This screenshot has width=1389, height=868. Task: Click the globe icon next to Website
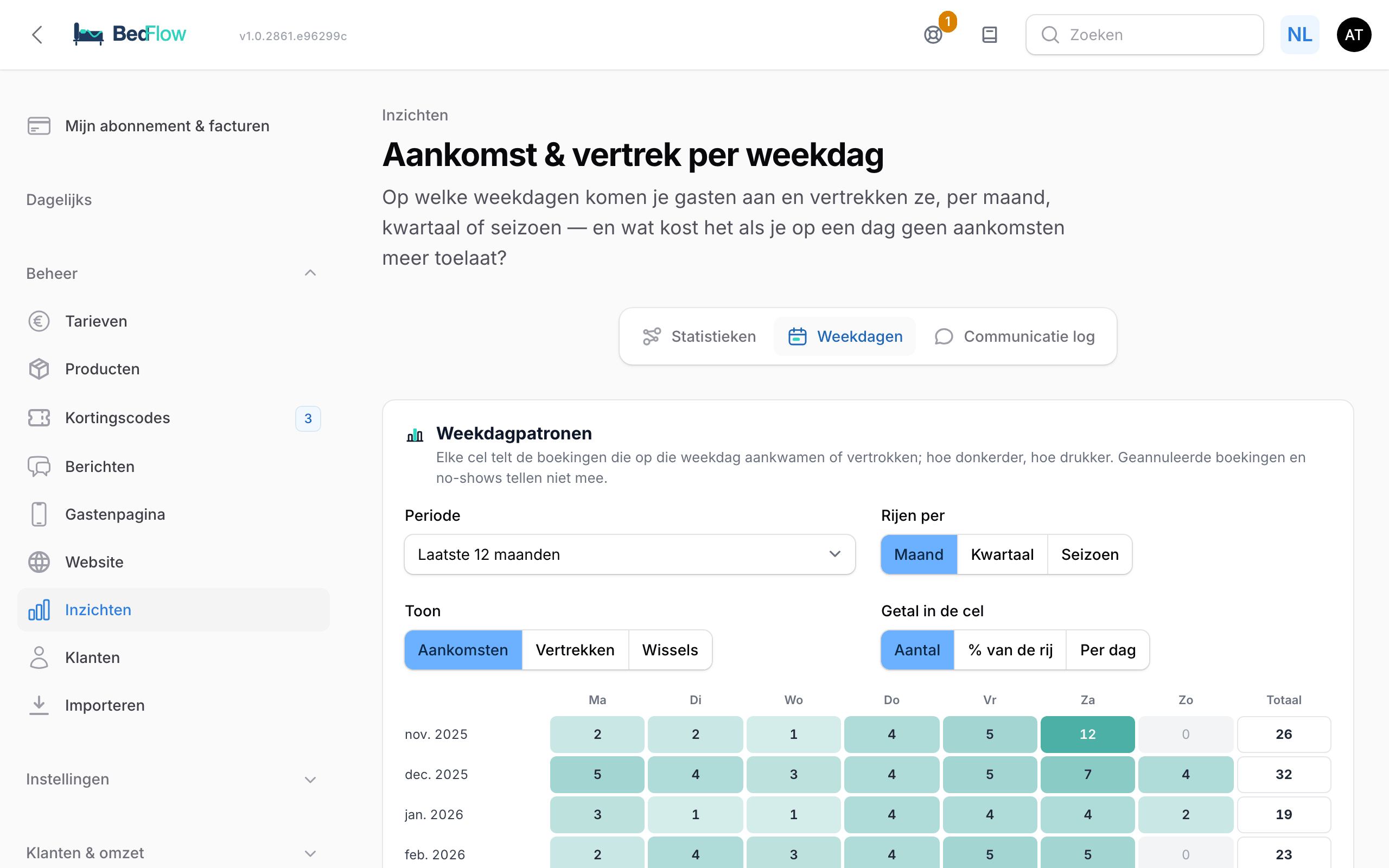tap(39, 561)
